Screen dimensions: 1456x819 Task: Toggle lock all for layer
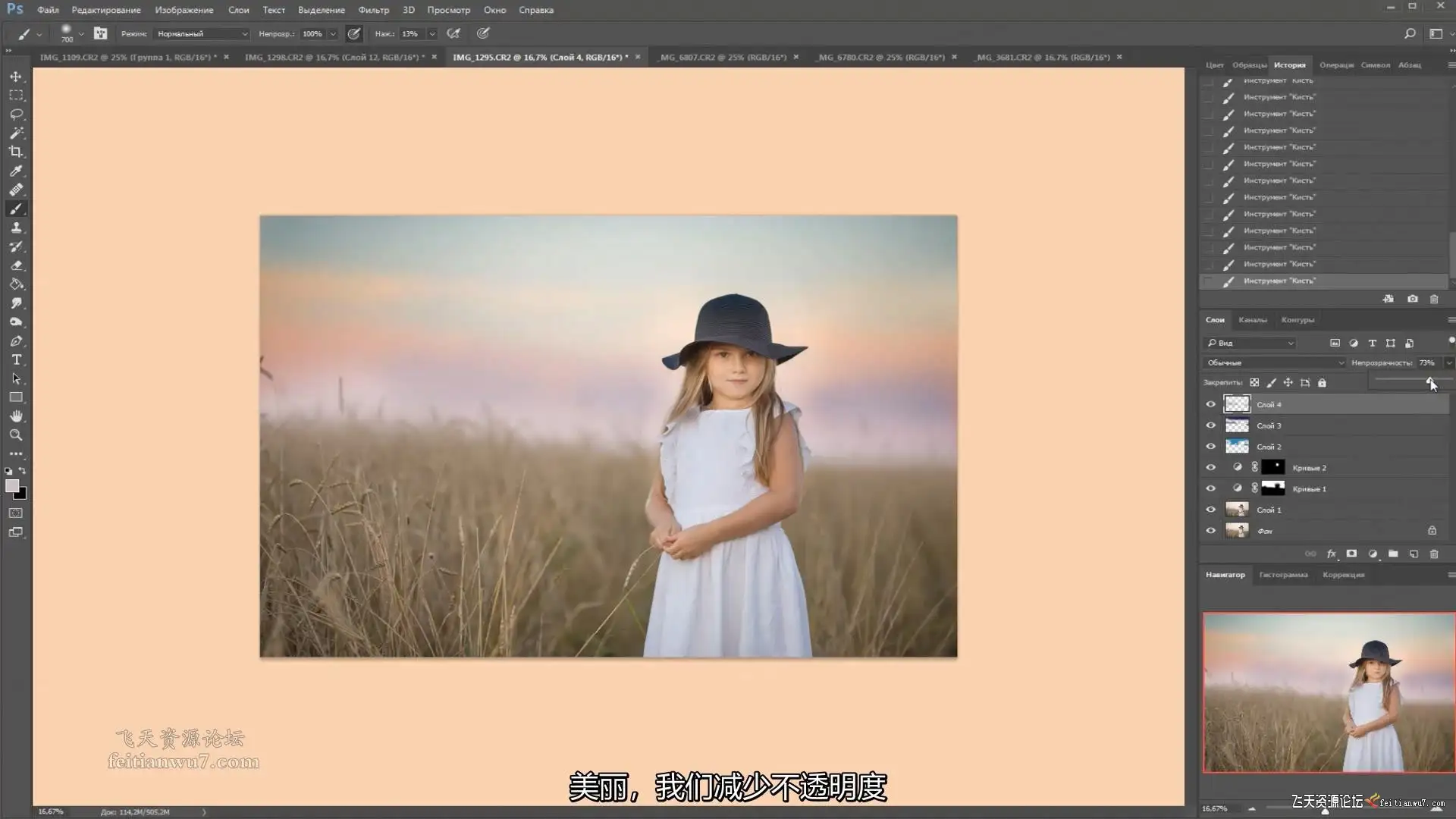1322,383
